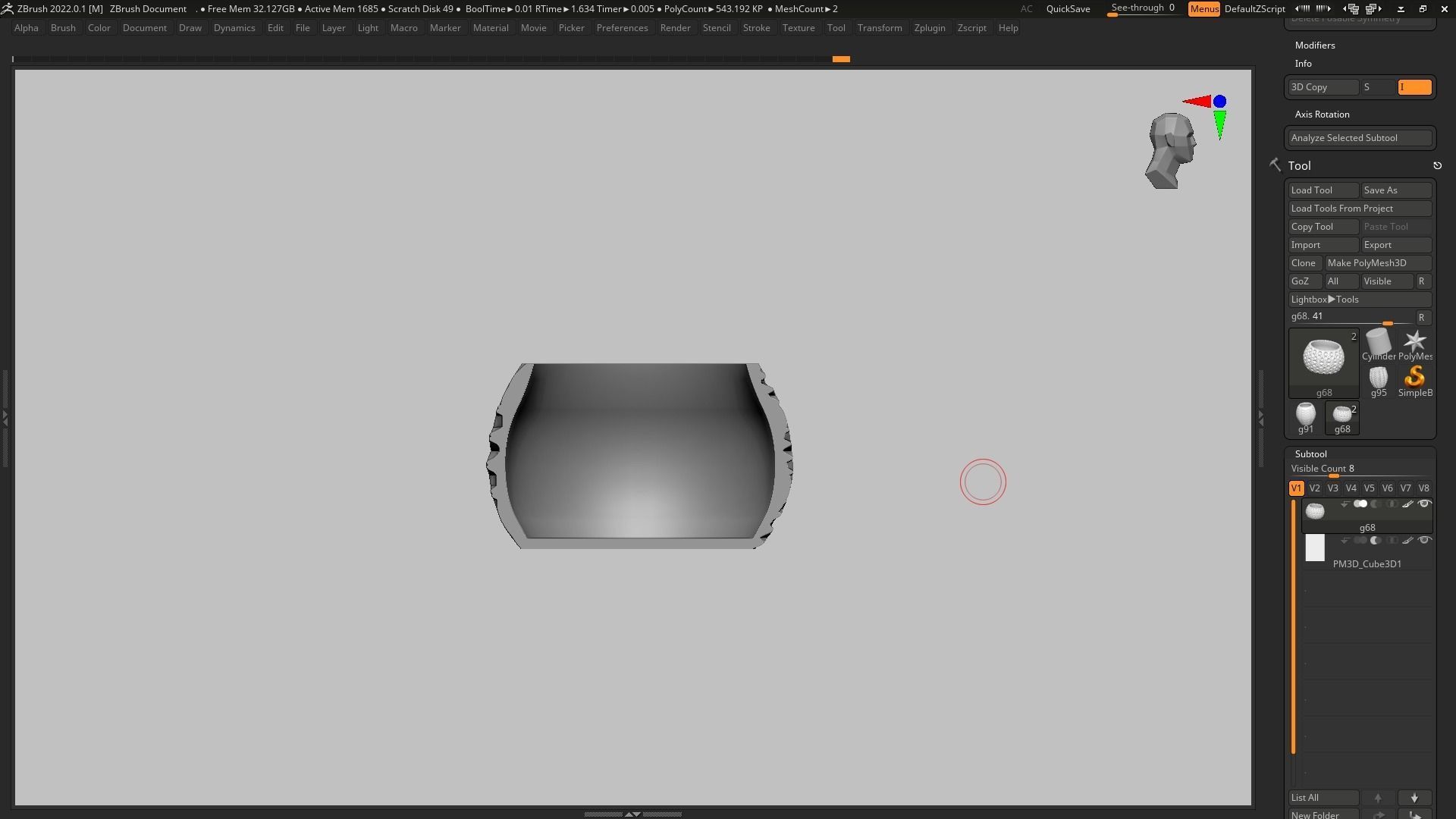The width and height of the screenshot is (1456, 819).
Task: Pick the Cylinder tool thumbnail
Action: coord(1378,343)
